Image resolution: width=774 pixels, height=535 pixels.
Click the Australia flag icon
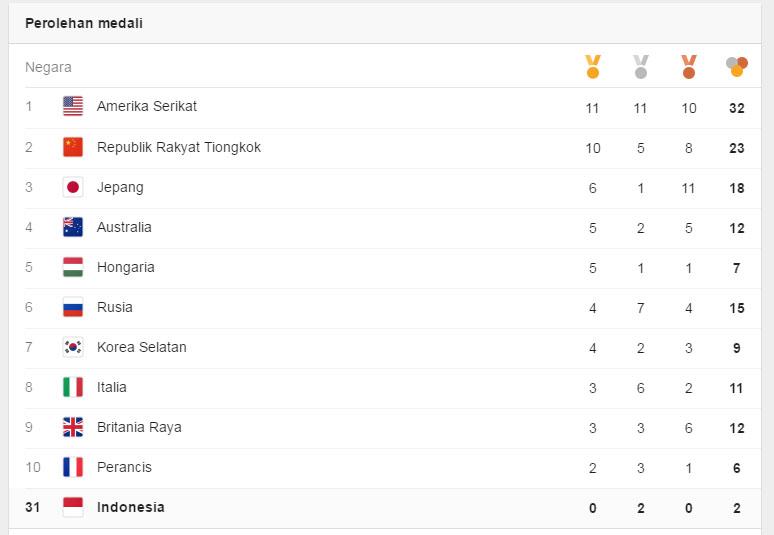coord(73,227)
